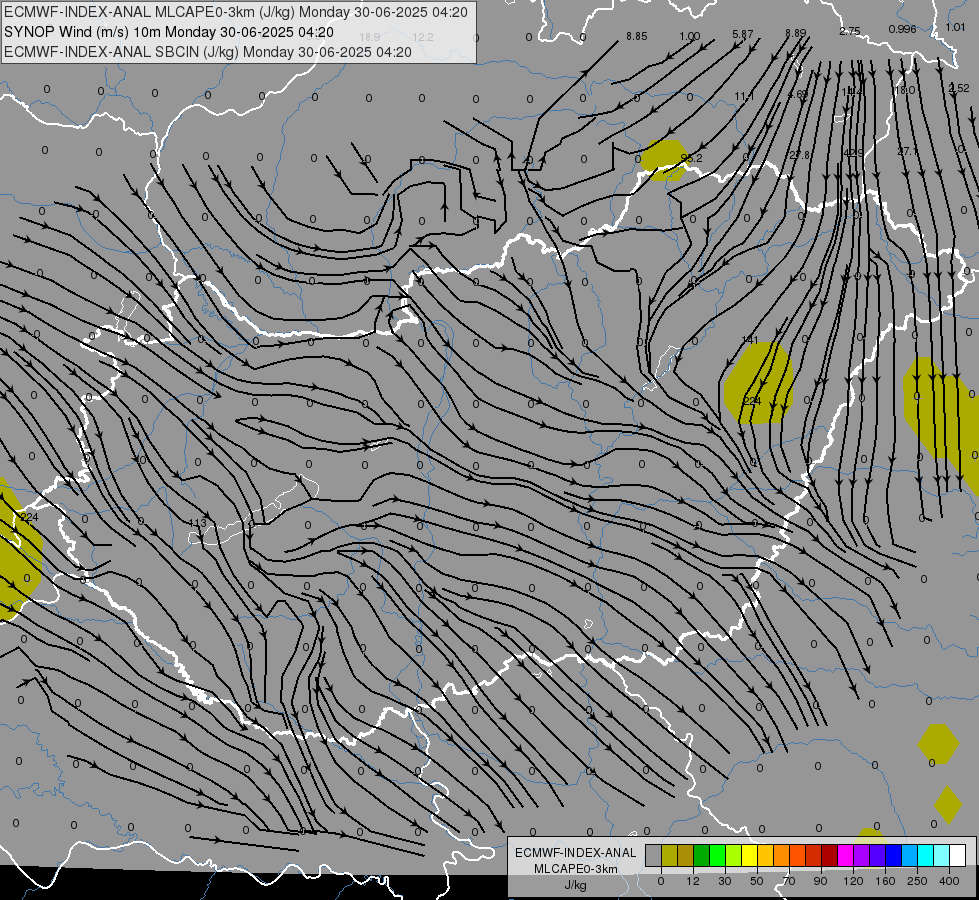Click the legend scale value '250'
979x900 pixels.
click(x=917, y=881)
